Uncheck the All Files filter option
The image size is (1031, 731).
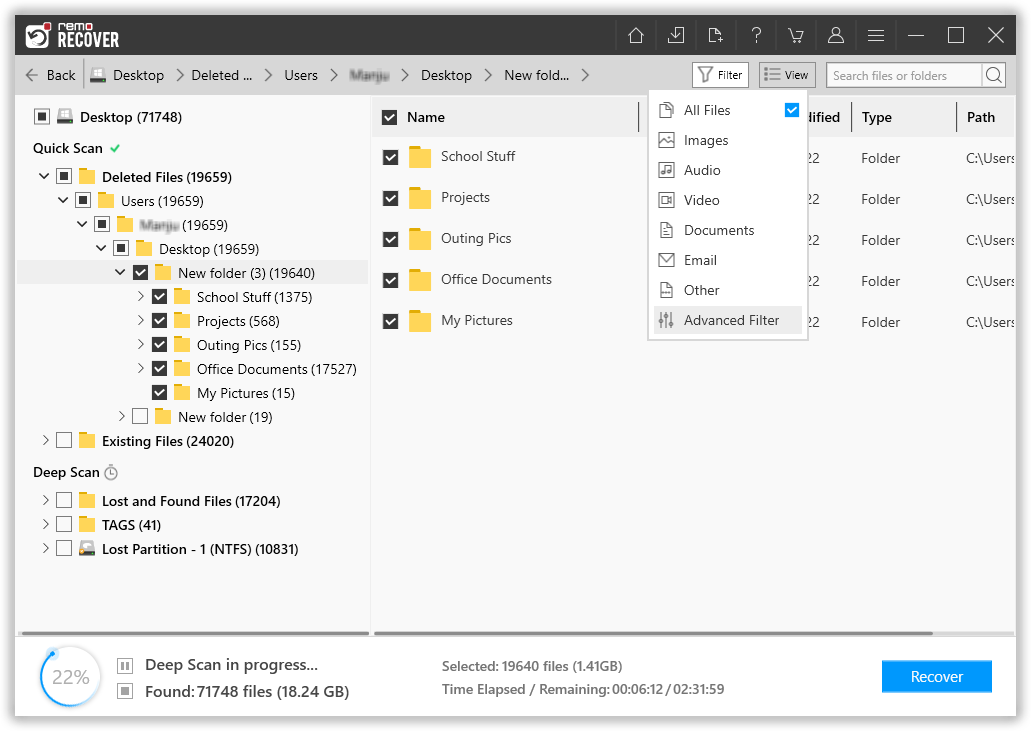(792, 110)
